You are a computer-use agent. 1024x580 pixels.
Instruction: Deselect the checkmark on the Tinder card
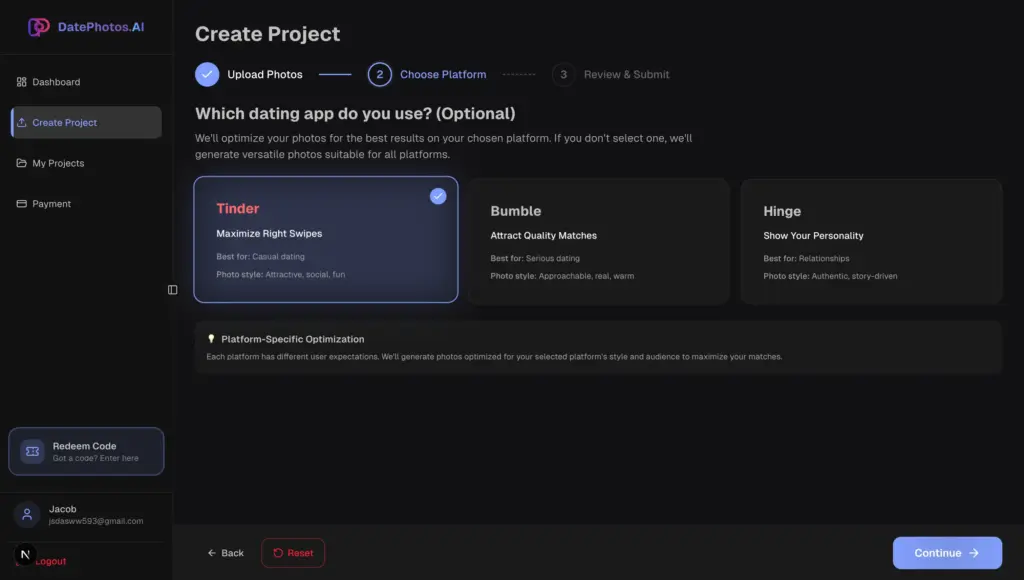tap(438, 196)
